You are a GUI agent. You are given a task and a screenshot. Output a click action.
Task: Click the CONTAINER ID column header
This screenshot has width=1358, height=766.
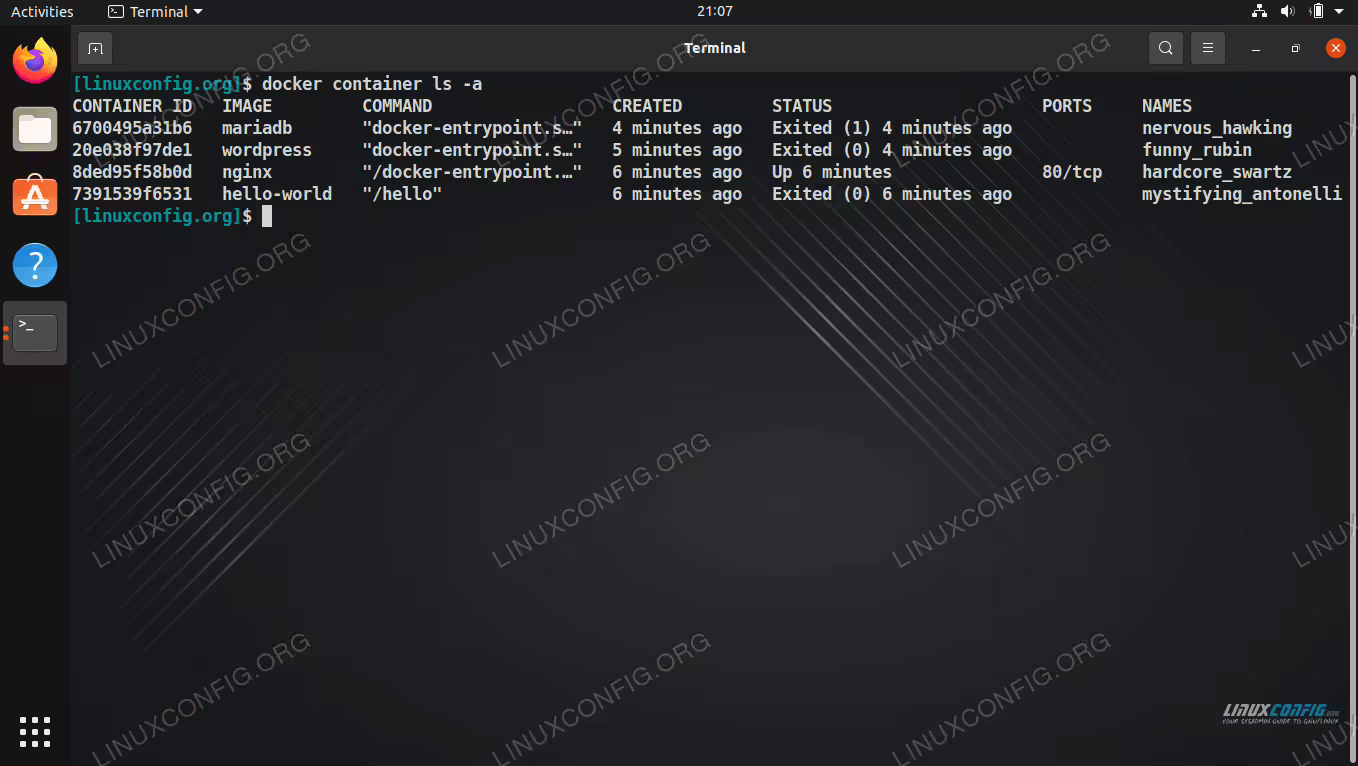(x=132, y=106)
